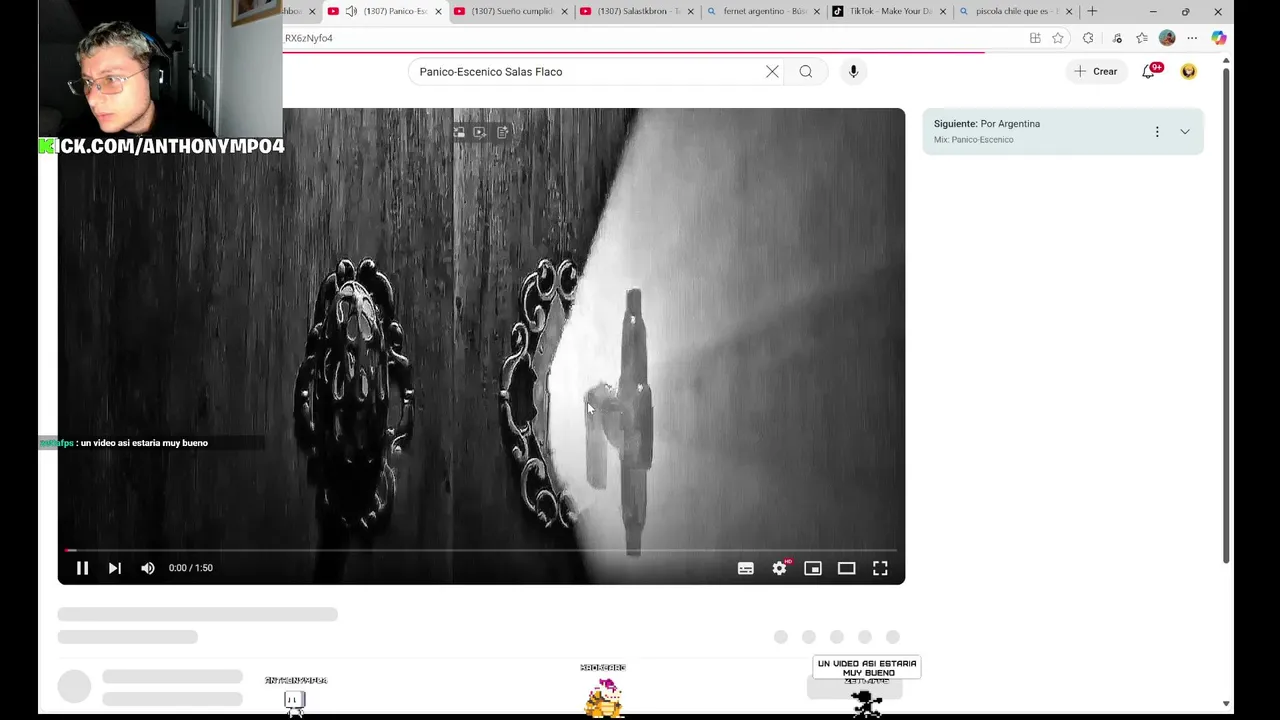Image resolution: width=1280 pixels, height=720 pixels.
Task: Close the Sueño cumplido tab
Action: pos(564,11)
